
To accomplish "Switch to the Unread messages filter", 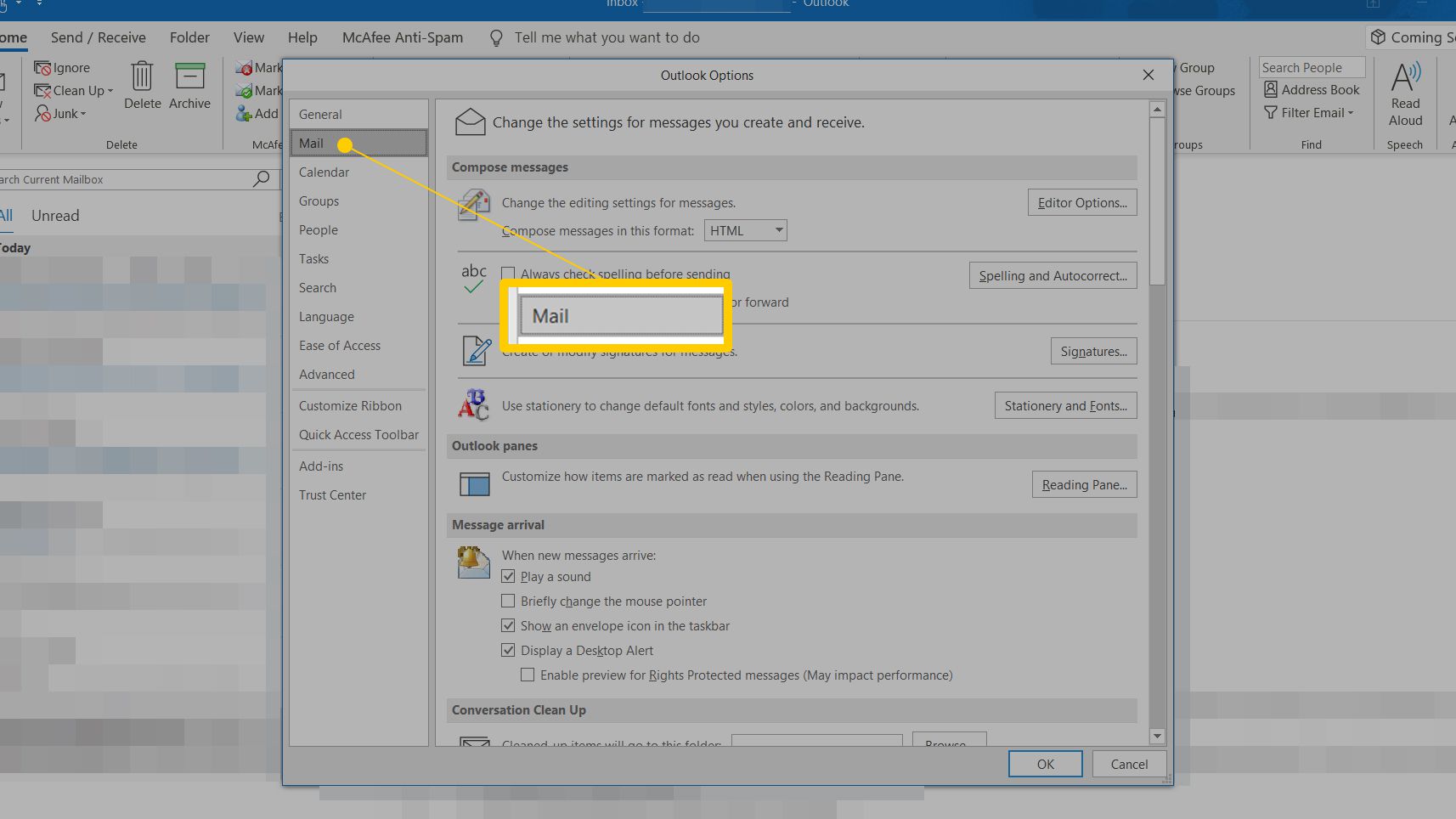I will click(x=55, y=216).
